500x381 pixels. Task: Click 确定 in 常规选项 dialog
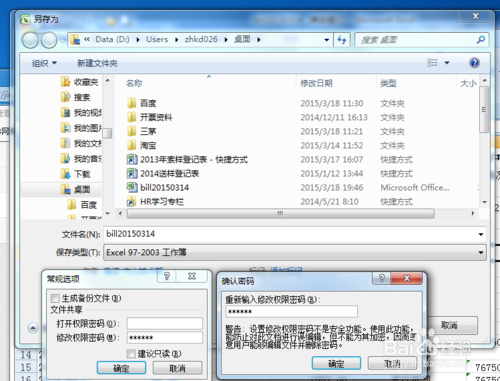(121, 368)
